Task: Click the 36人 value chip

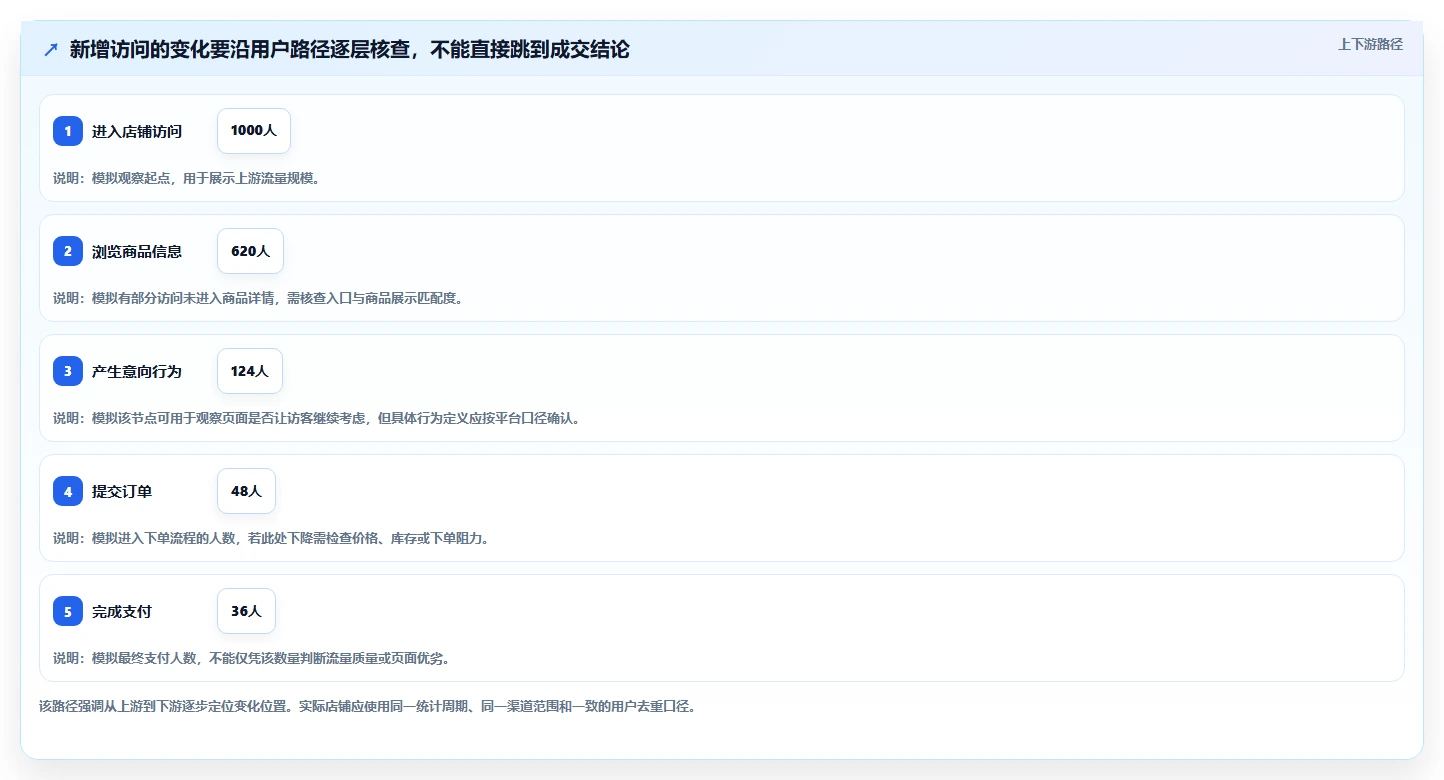Action: pos(246,611)
